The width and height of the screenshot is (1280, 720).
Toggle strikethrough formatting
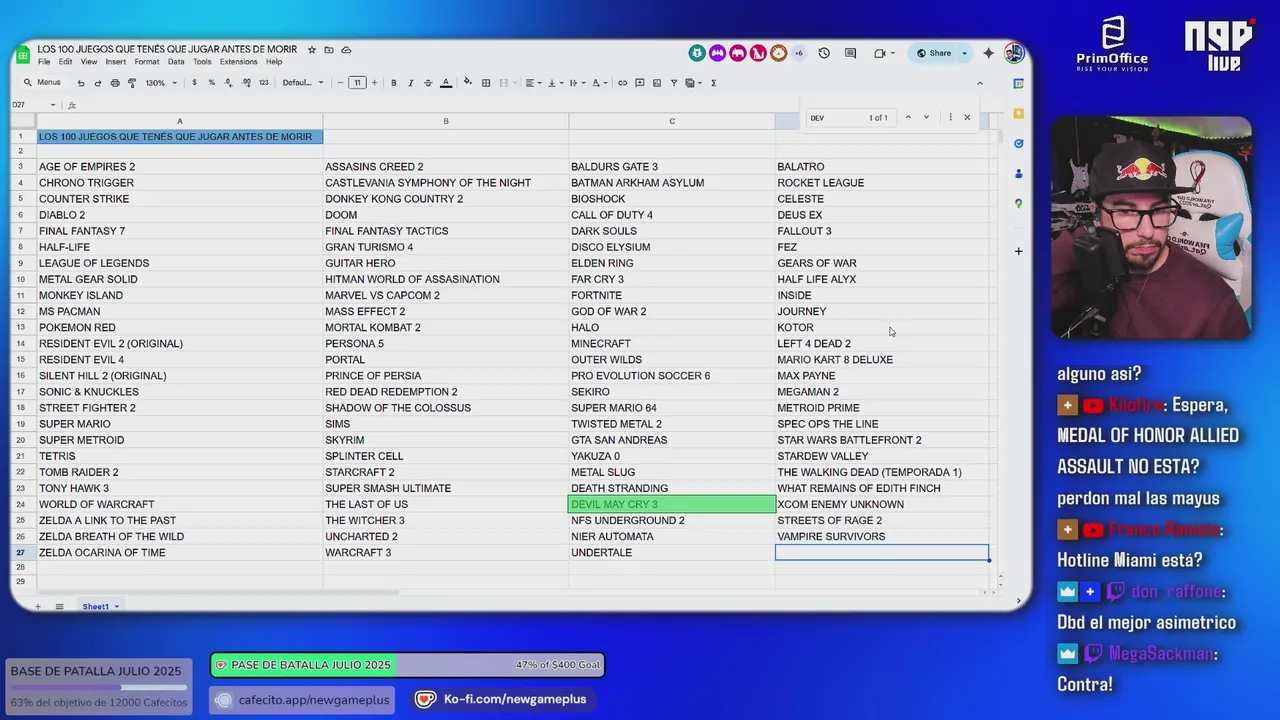(428, 83)
